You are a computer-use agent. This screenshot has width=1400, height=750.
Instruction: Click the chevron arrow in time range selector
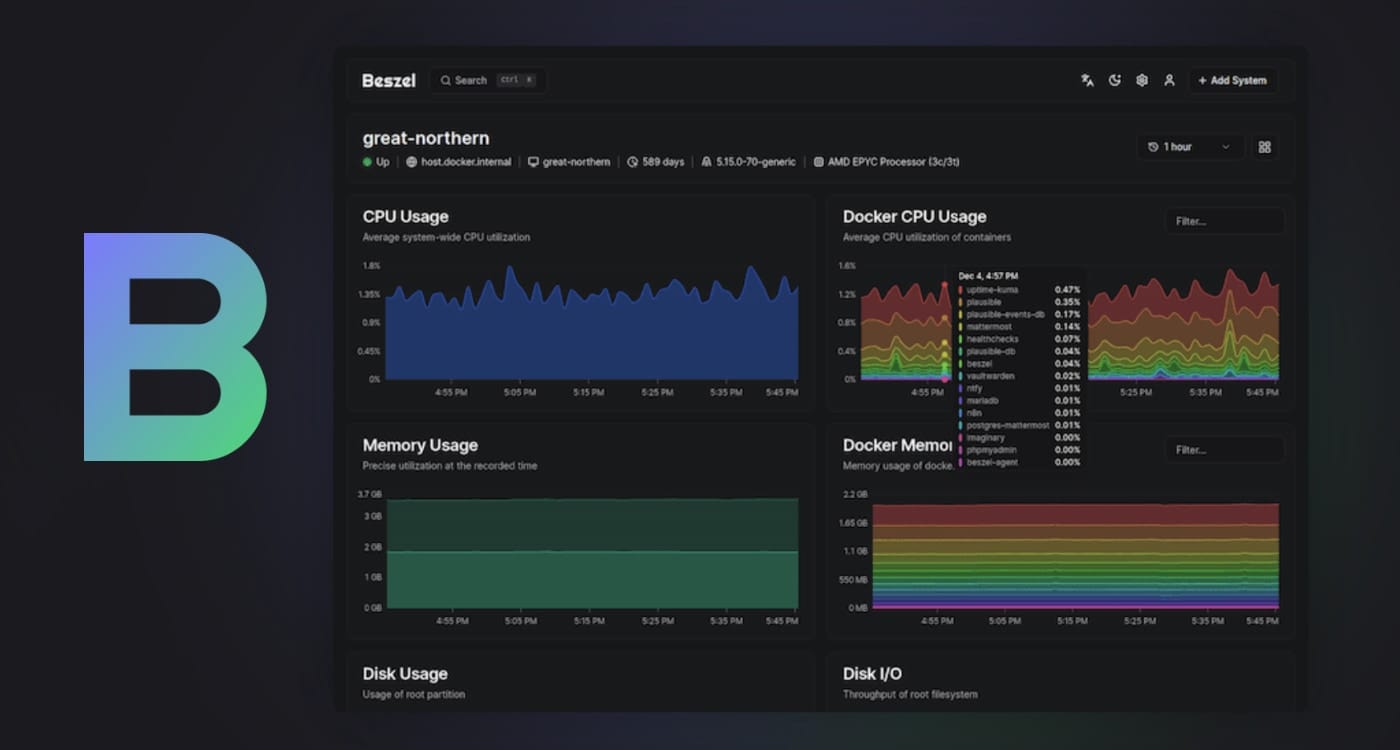pos(1226,147)
